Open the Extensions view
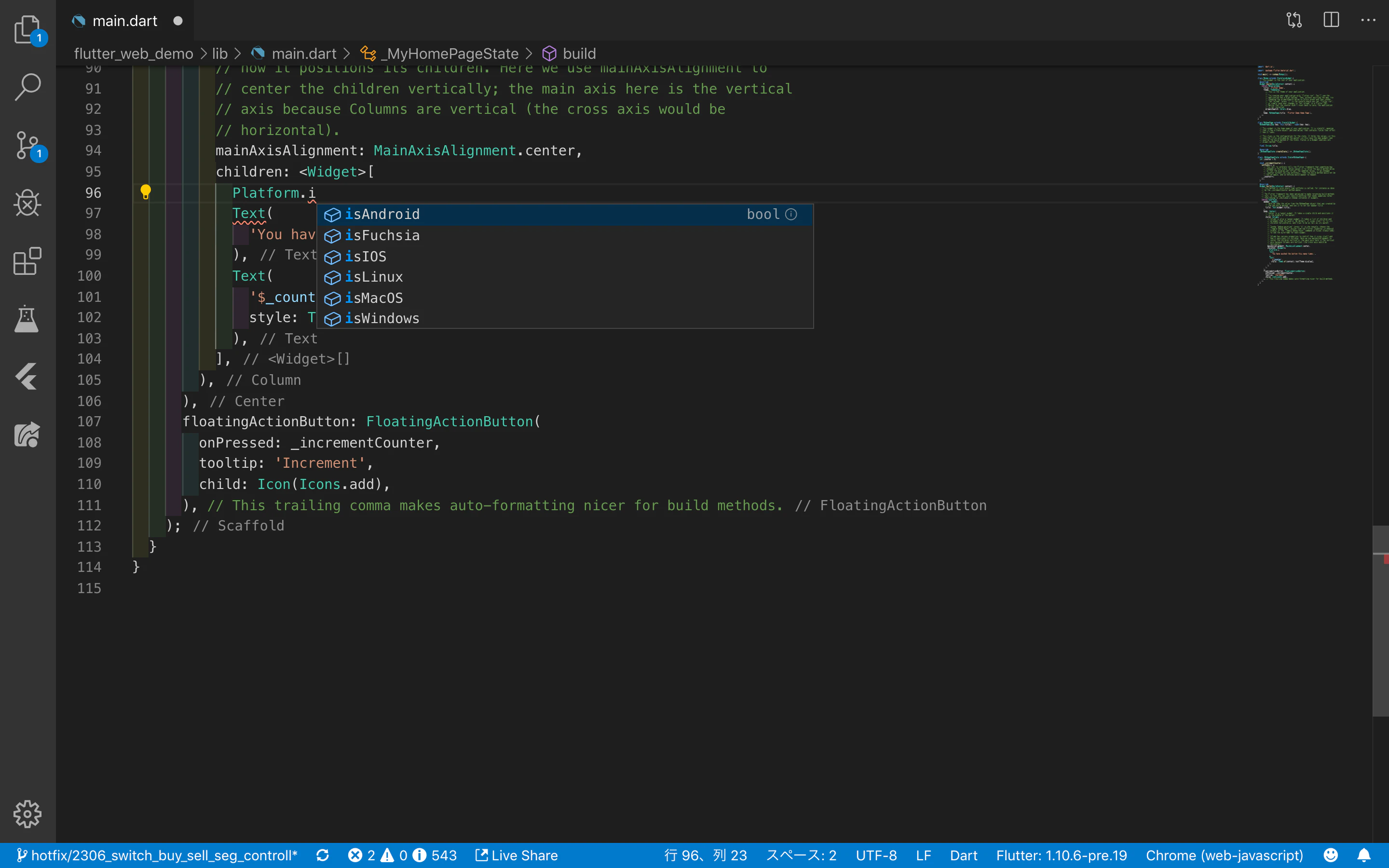This screenshot has width=1389, height=868. 27,261
